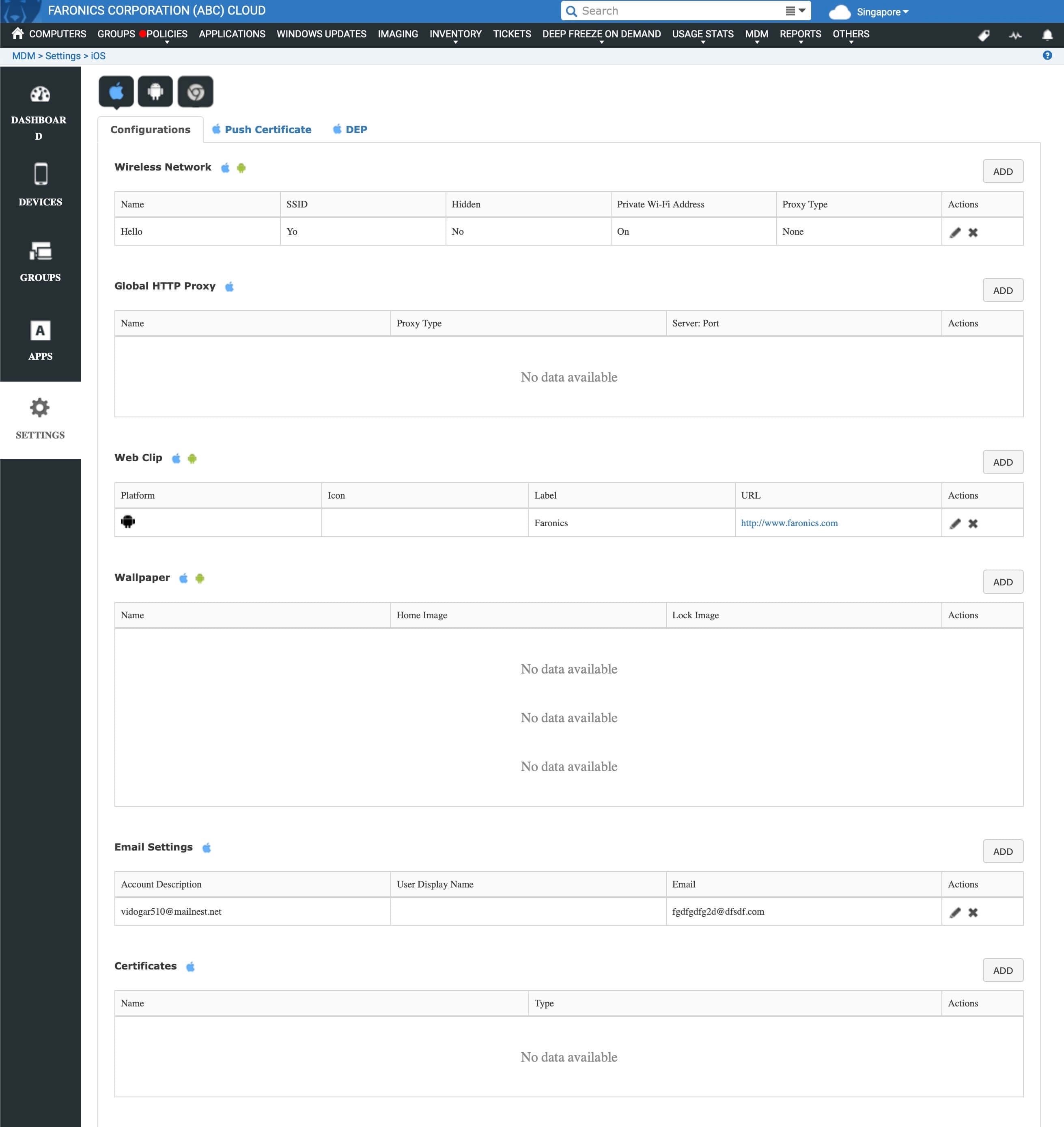This screenshot has width=1064, height=1127.
Task: Open the help question mark icon
Action: pyautogui.click(x=1047, y=56)
